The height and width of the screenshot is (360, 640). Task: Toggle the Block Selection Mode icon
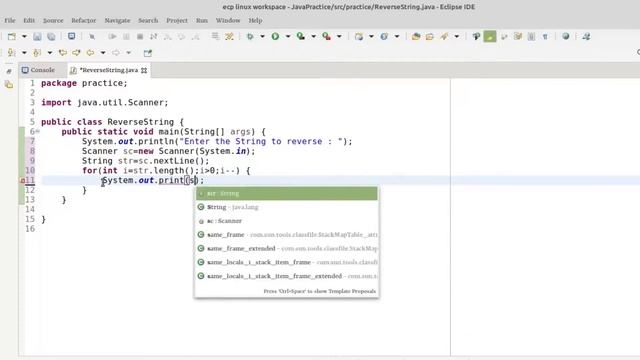pyautogui.click(x=531, y=37)
